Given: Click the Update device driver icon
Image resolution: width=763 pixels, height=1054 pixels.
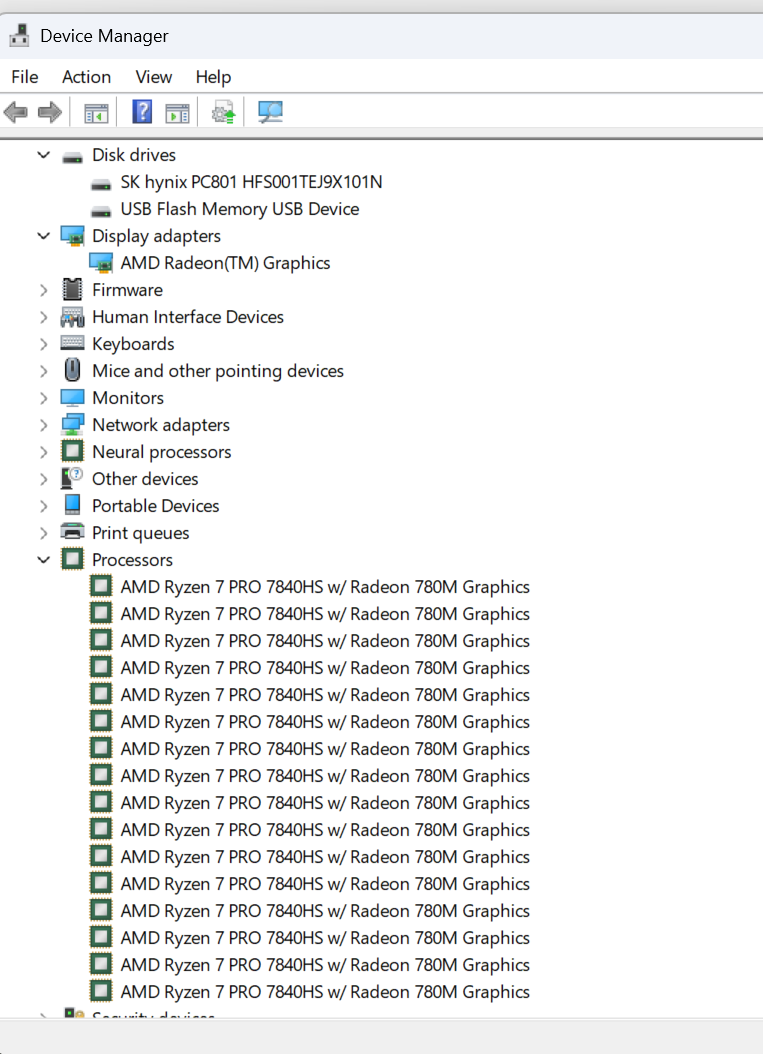Looking at the screenshot, I should (x=223, y=112).
